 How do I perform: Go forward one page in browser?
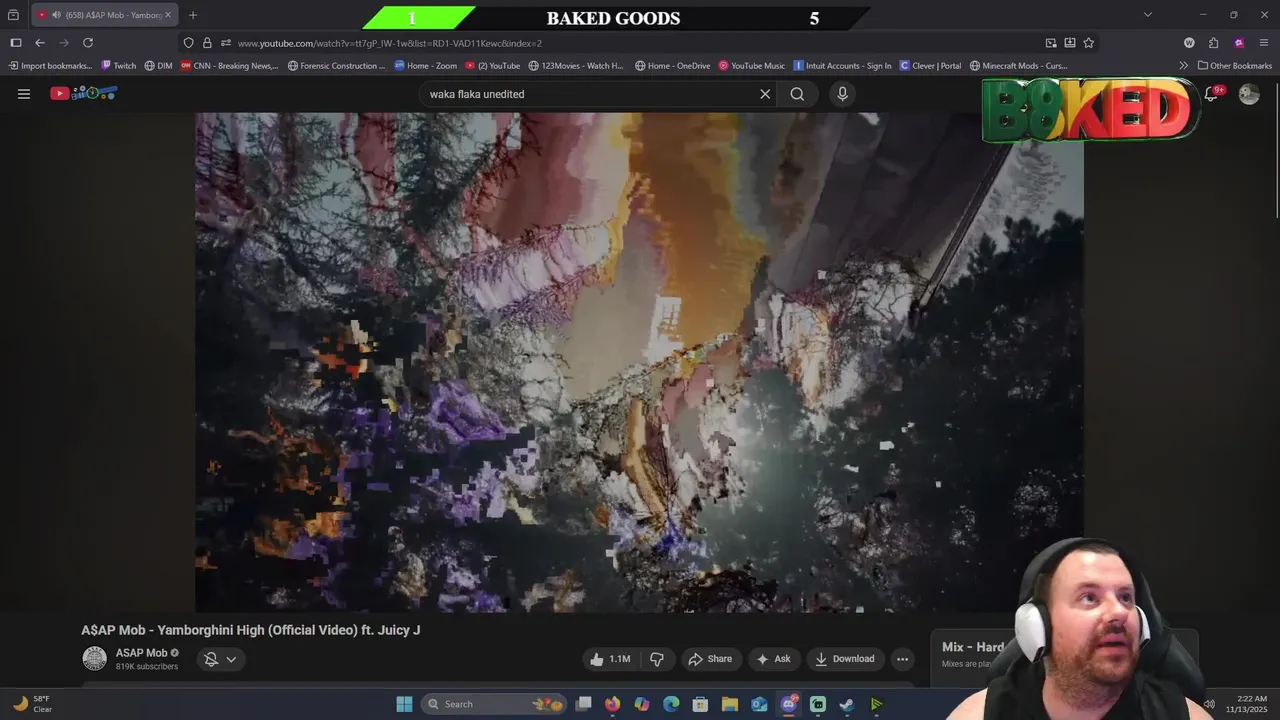[64, 43]
